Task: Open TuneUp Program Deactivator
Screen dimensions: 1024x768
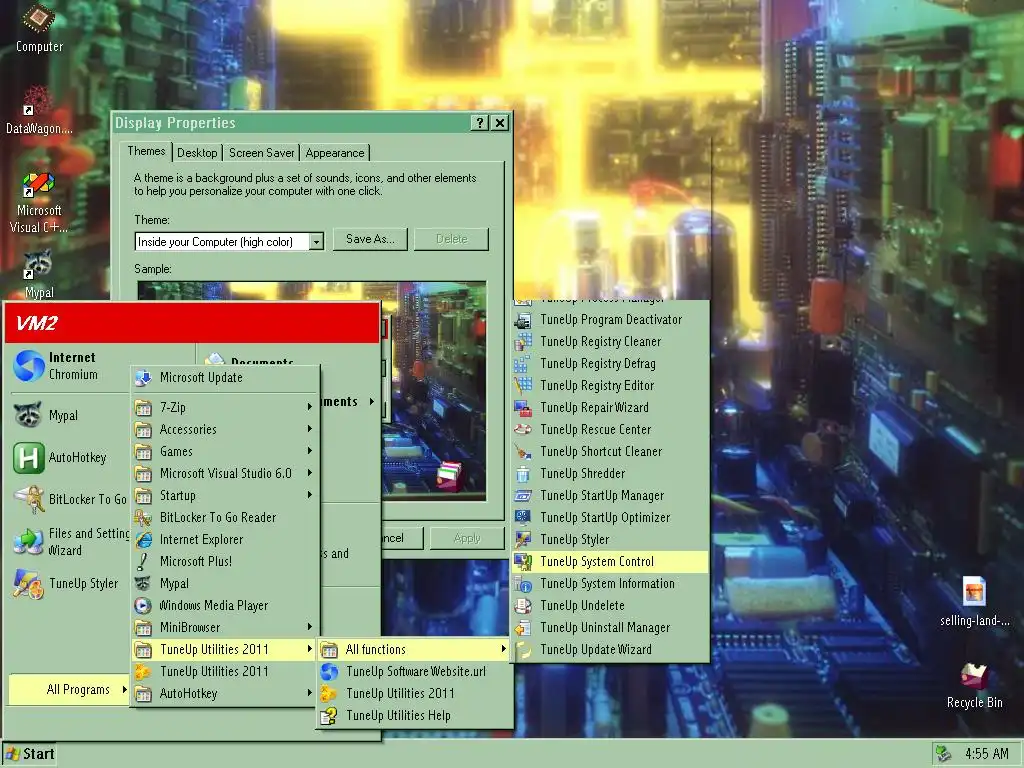Action: [x=610, y=320]
